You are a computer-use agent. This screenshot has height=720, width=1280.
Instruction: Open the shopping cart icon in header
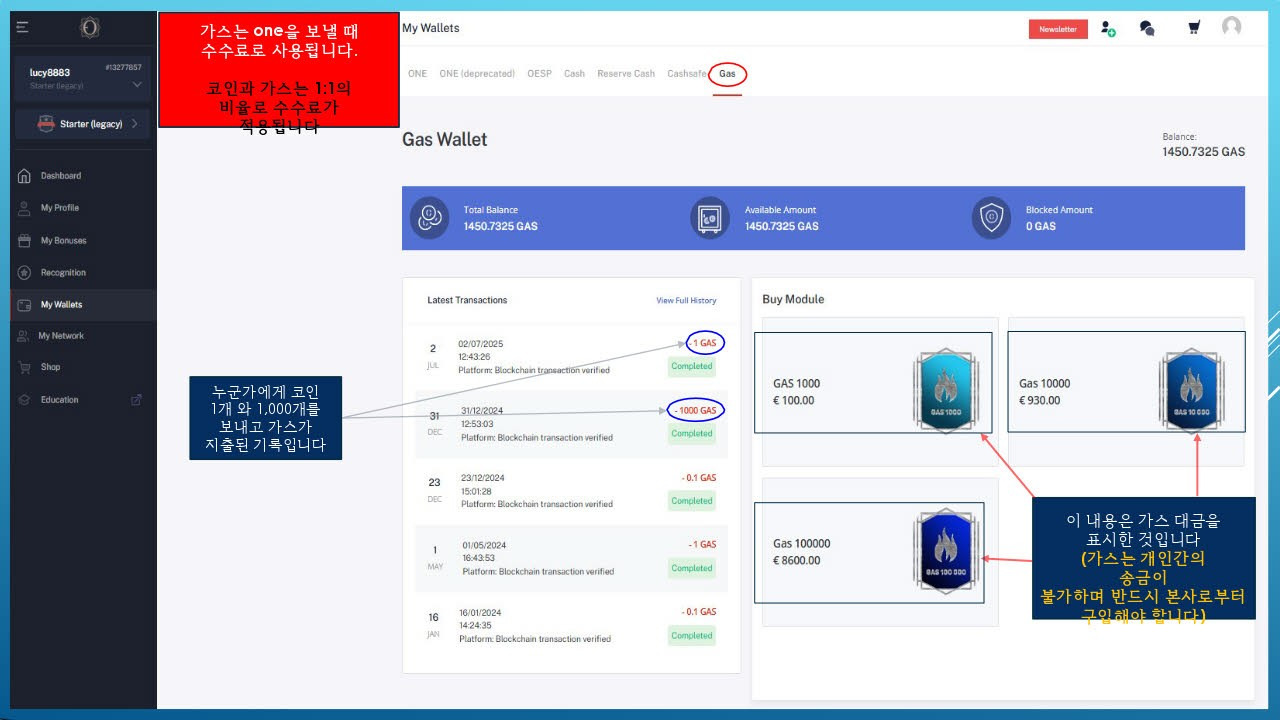tap(1194, 28)
